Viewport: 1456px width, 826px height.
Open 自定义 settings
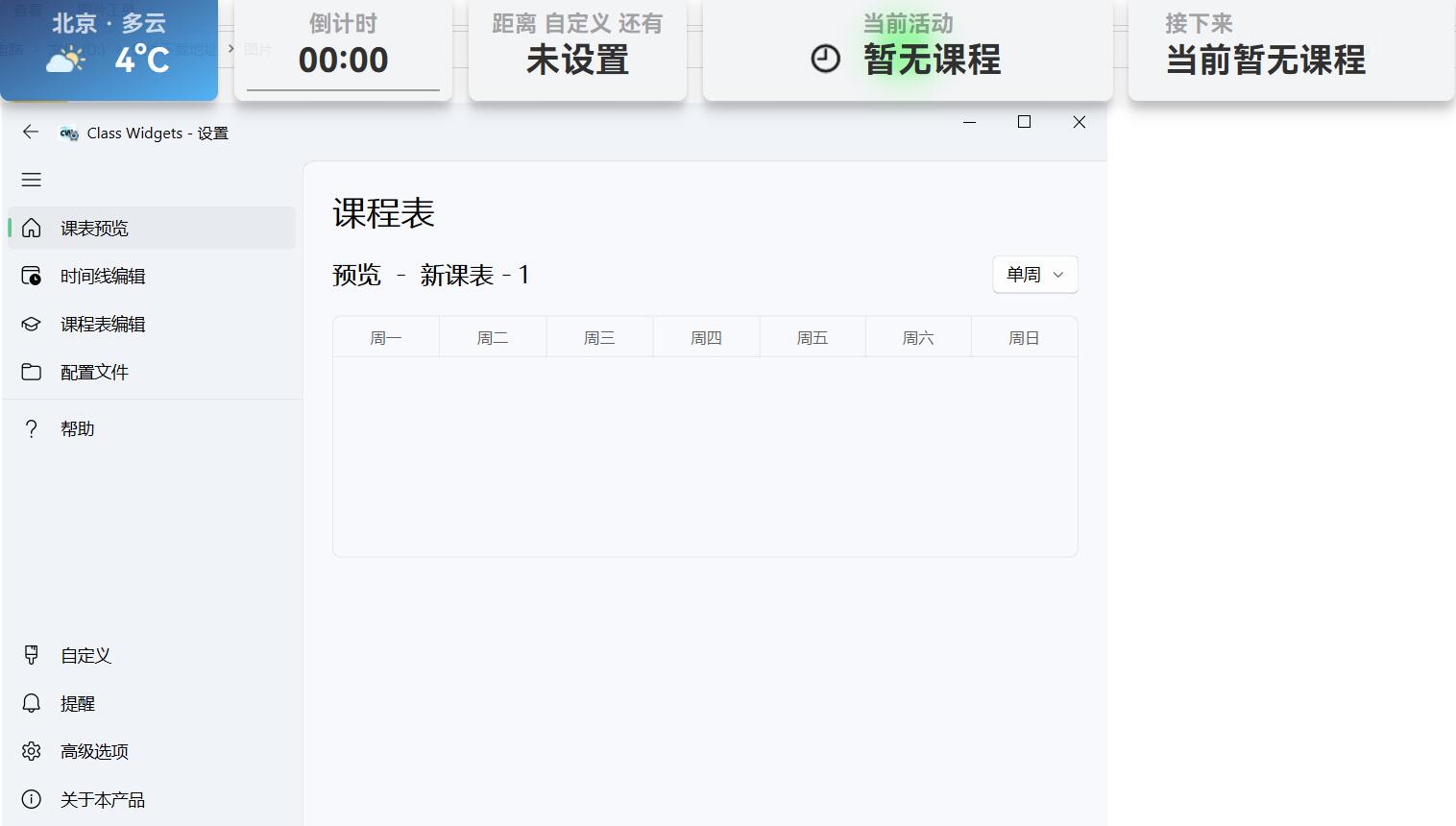pos(152,655)
